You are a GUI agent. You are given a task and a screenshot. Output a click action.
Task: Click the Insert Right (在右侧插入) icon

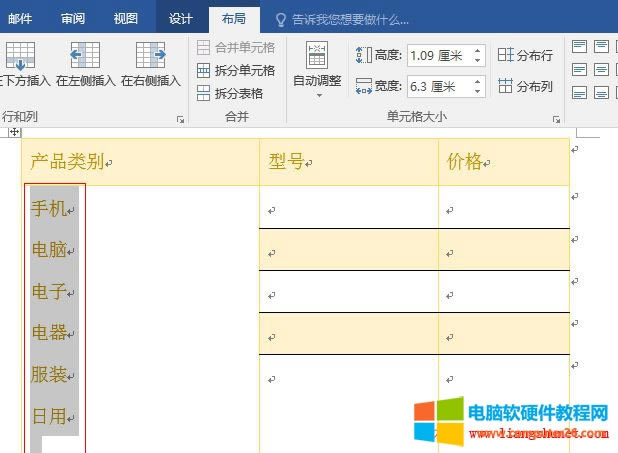(150, 56)
